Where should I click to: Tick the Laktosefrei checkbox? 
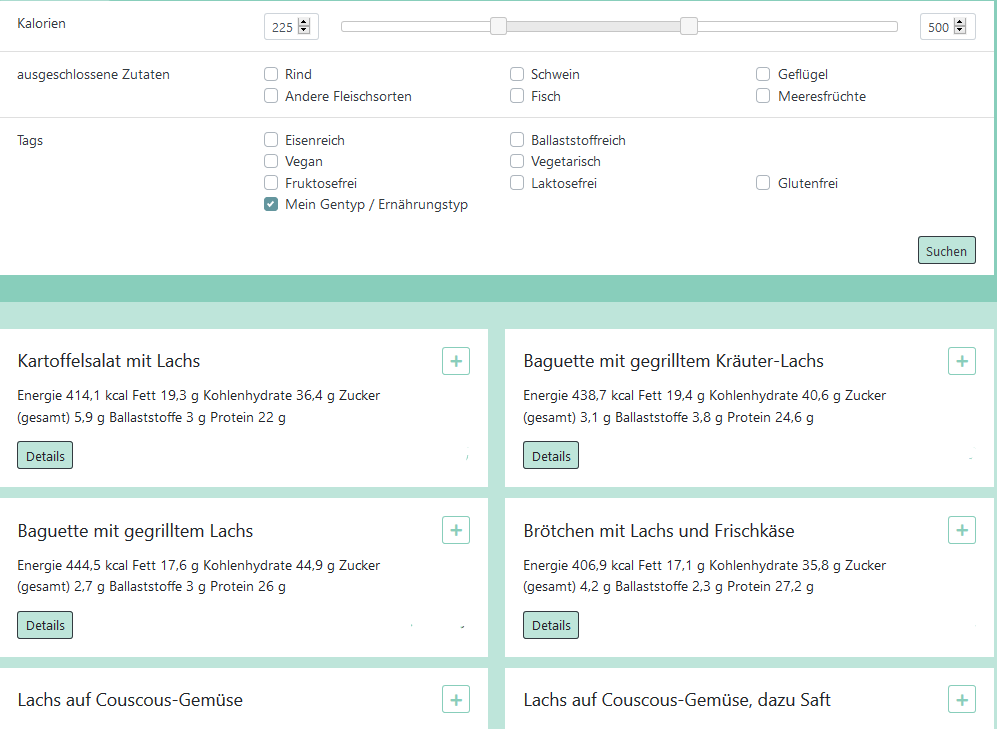[x=517, y=183]
